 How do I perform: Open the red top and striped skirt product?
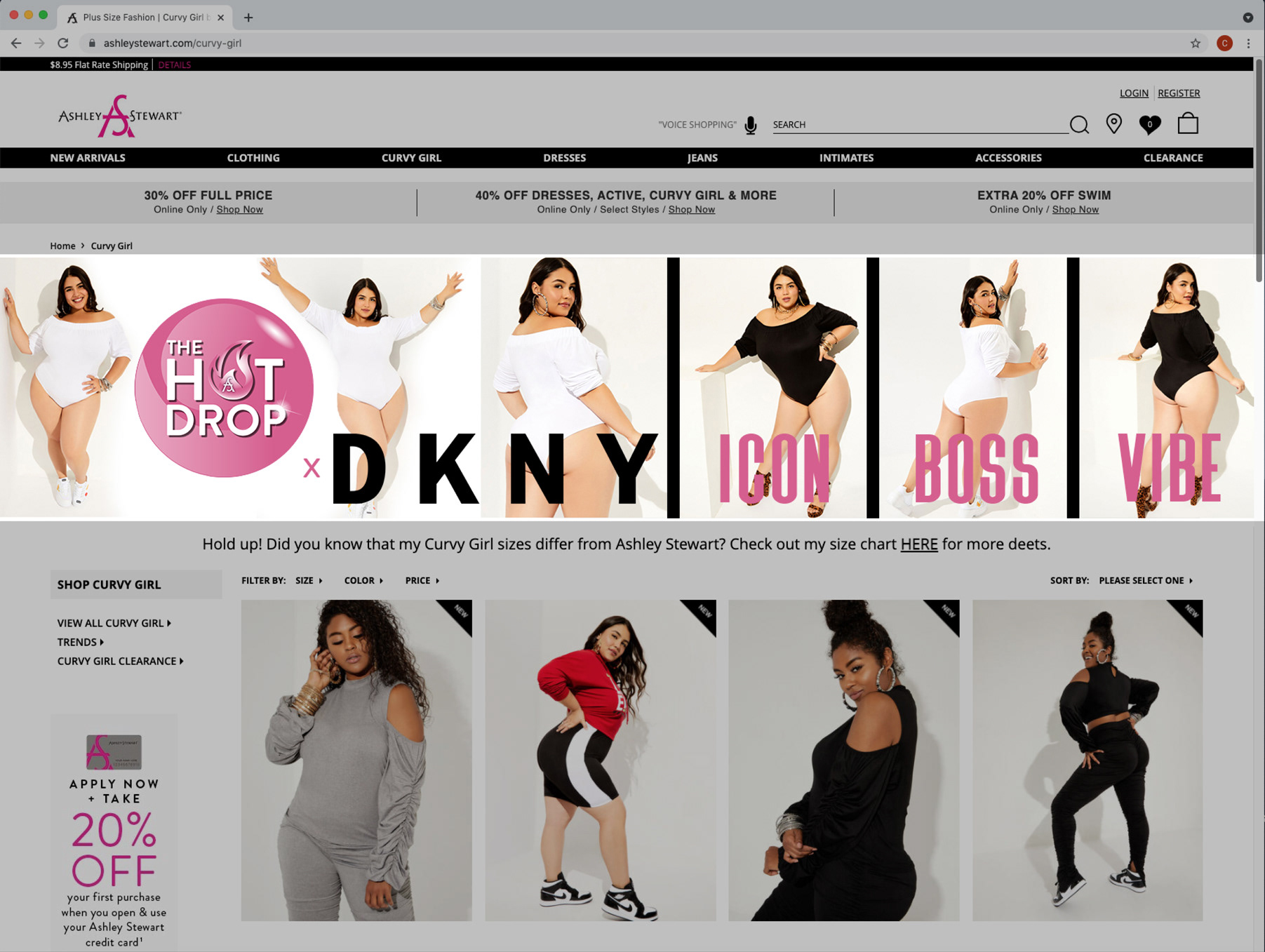(x=600, y=760)
